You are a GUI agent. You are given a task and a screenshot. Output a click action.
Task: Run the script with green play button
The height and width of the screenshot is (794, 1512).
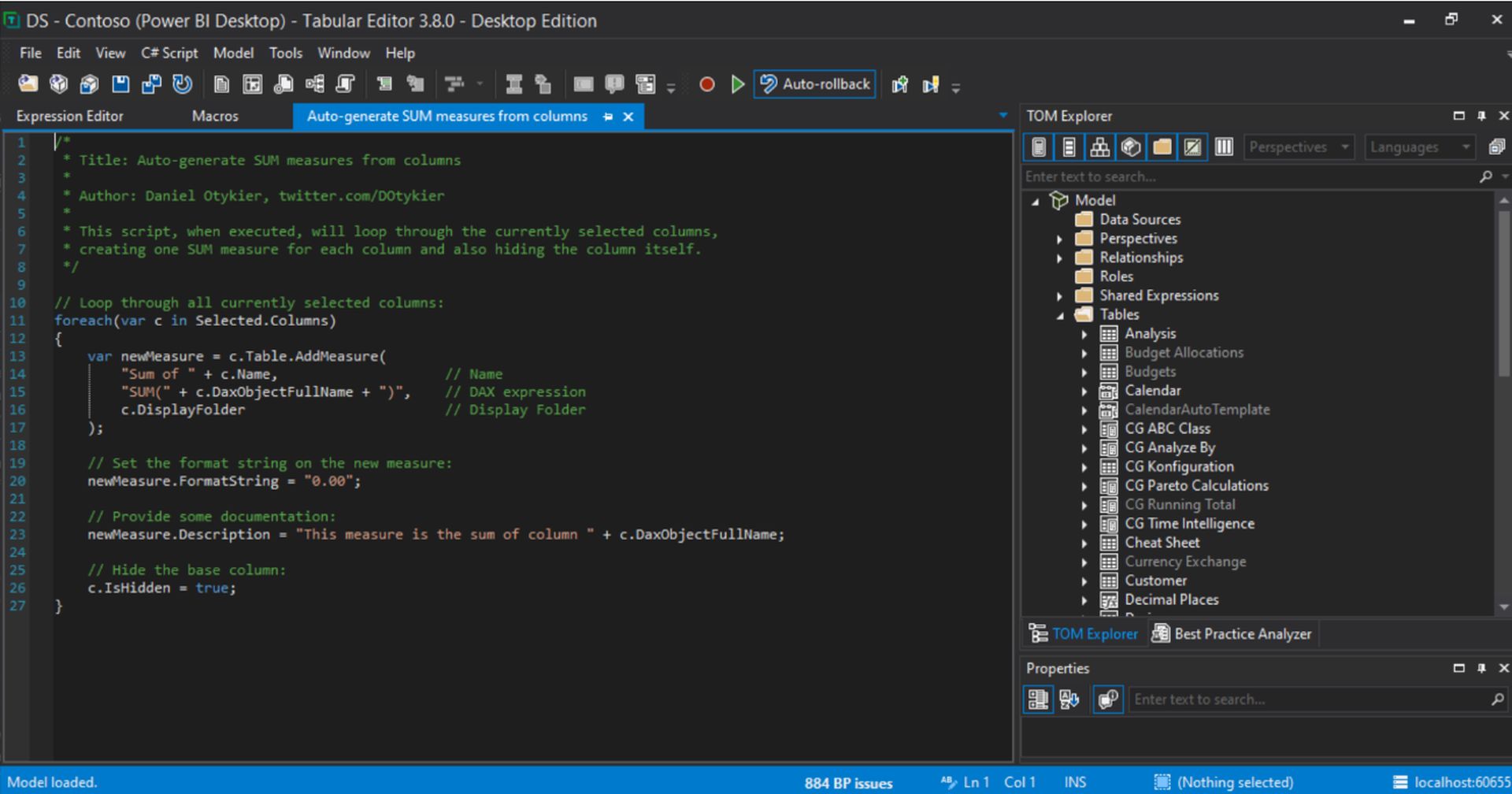[x=737, y=84]
